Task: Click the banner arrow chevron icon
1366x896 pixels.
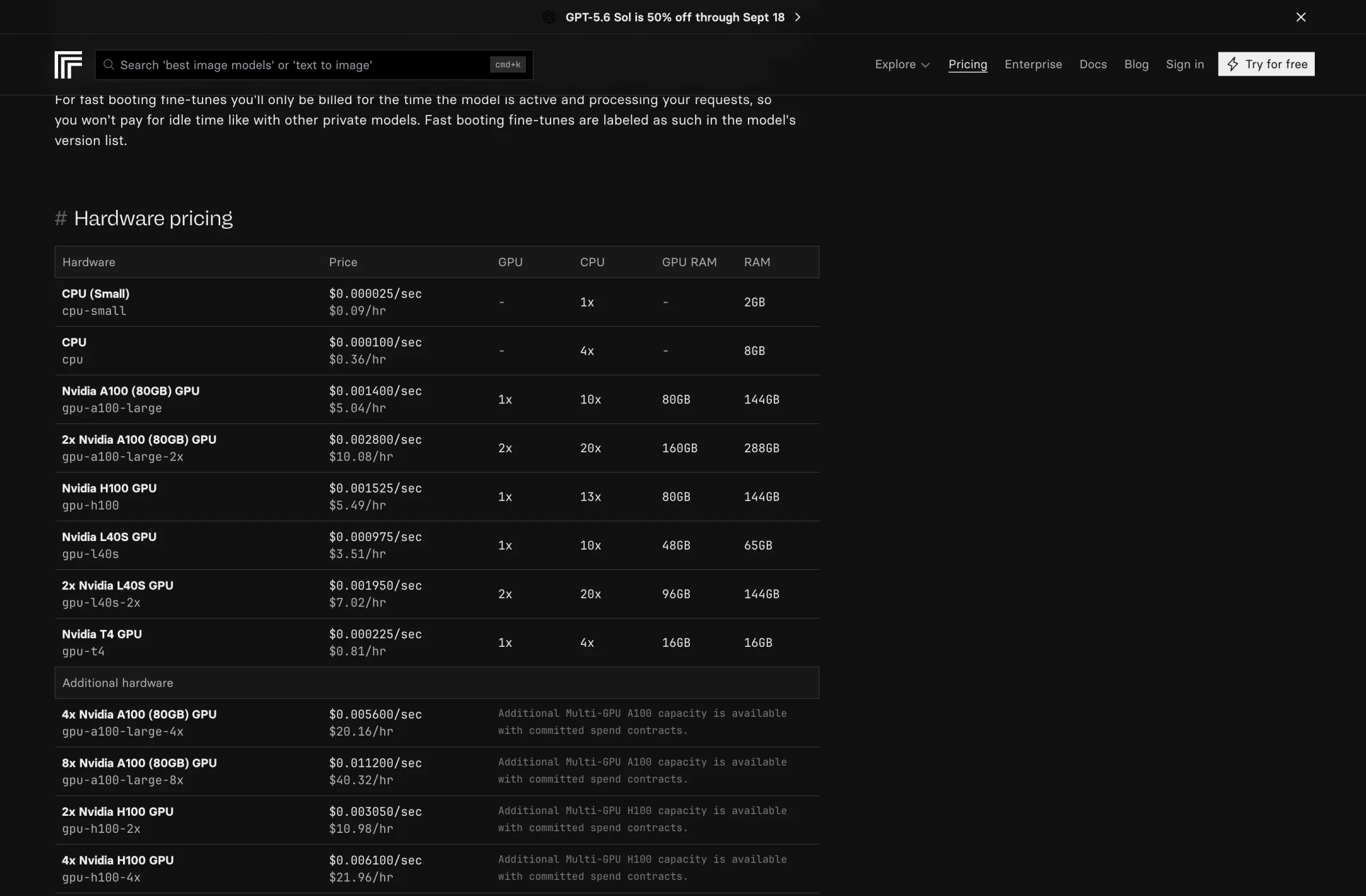Action: coord(798,17)
